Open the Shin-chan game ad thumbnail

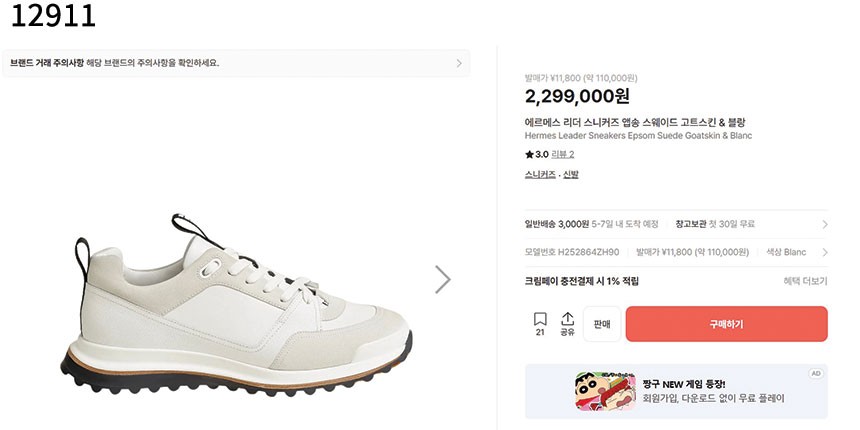tap(605, 391)
